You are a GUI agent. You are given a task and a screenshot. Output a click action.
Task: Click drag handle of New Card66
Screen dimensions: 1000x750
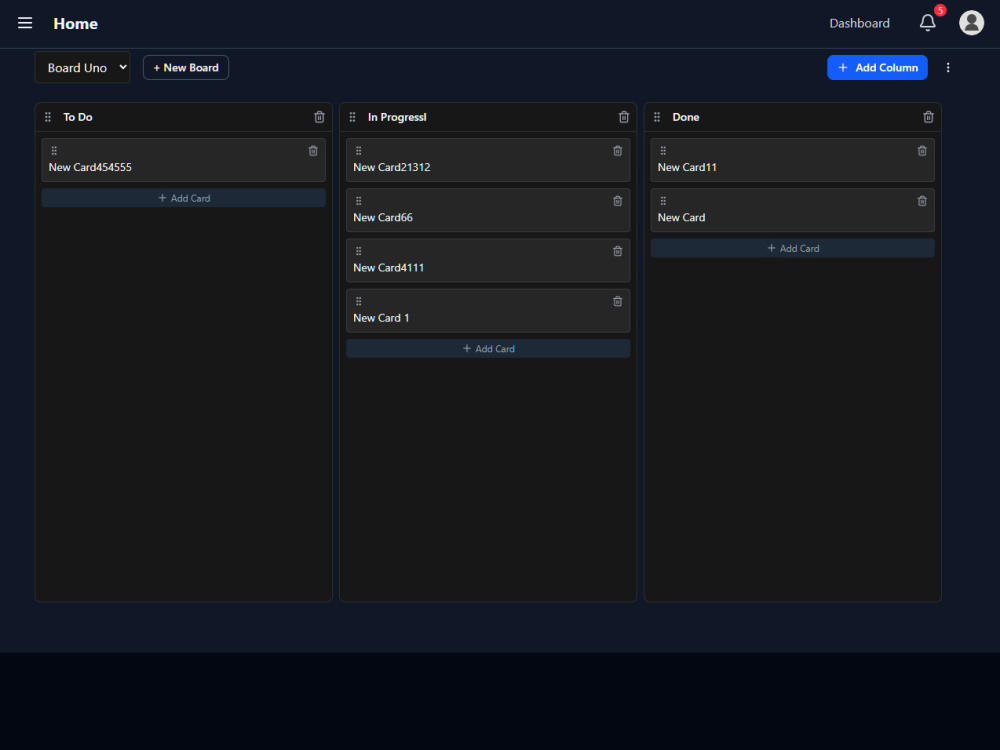pyautogui.click(x=358, y=201)
